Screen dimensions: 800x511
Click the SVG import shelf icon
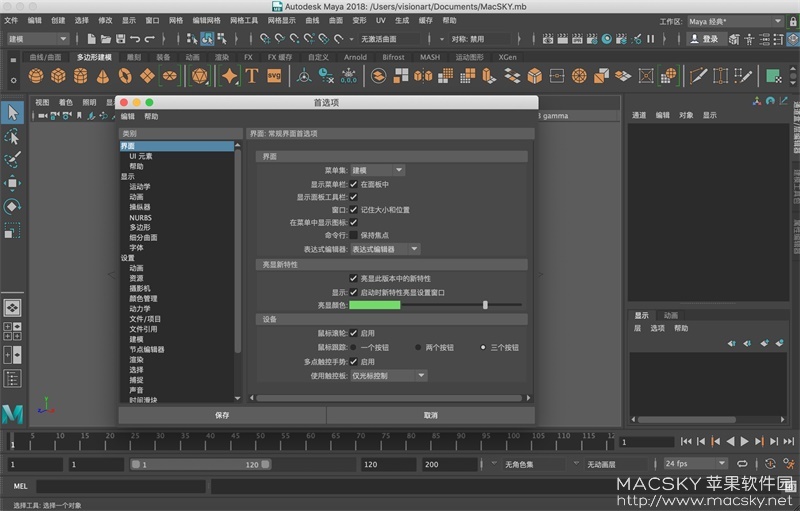click(274, 76)
